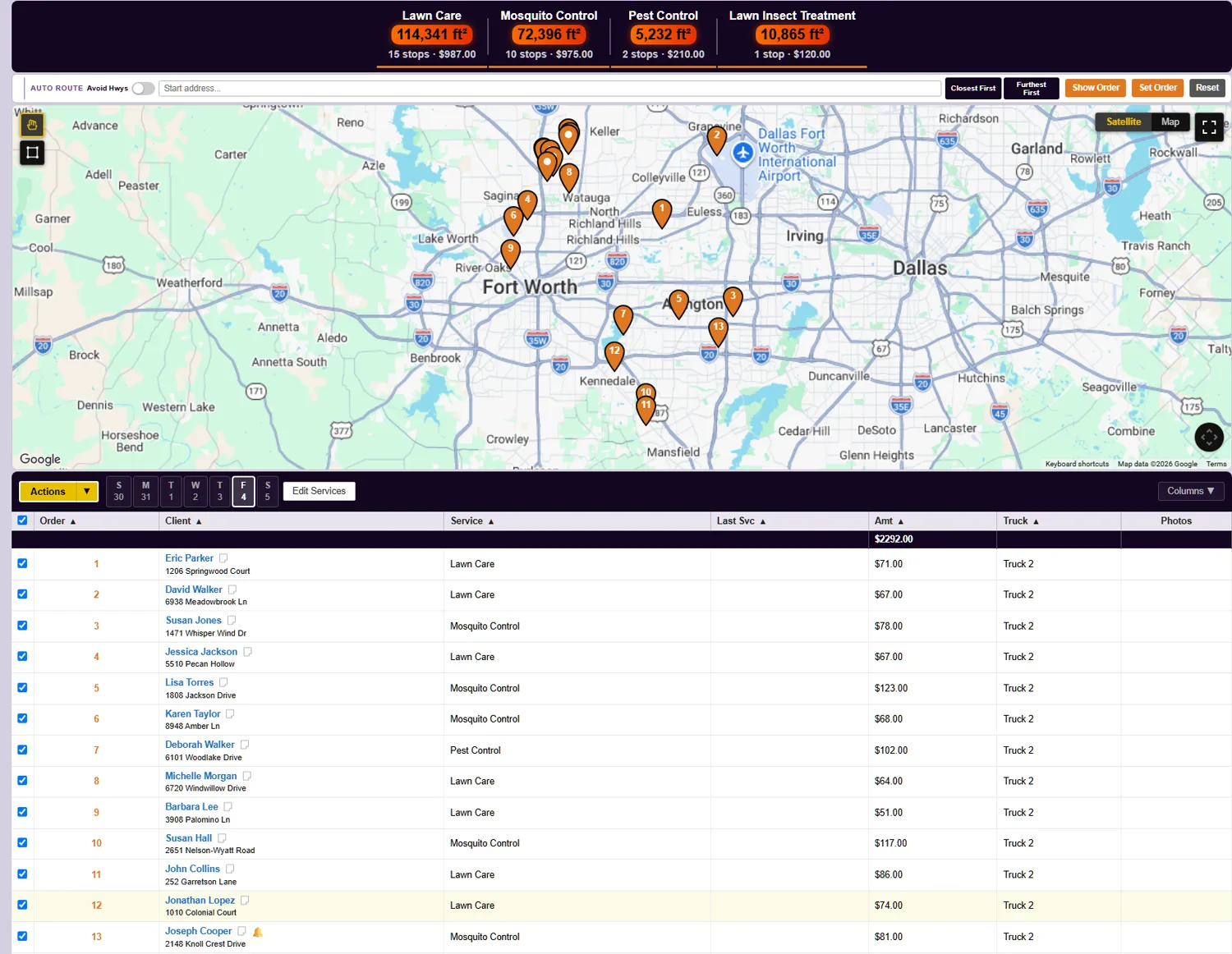1232x954 pixels.
Task: Click map pin number 12 near Kennedale
Action: coord(614,355)
